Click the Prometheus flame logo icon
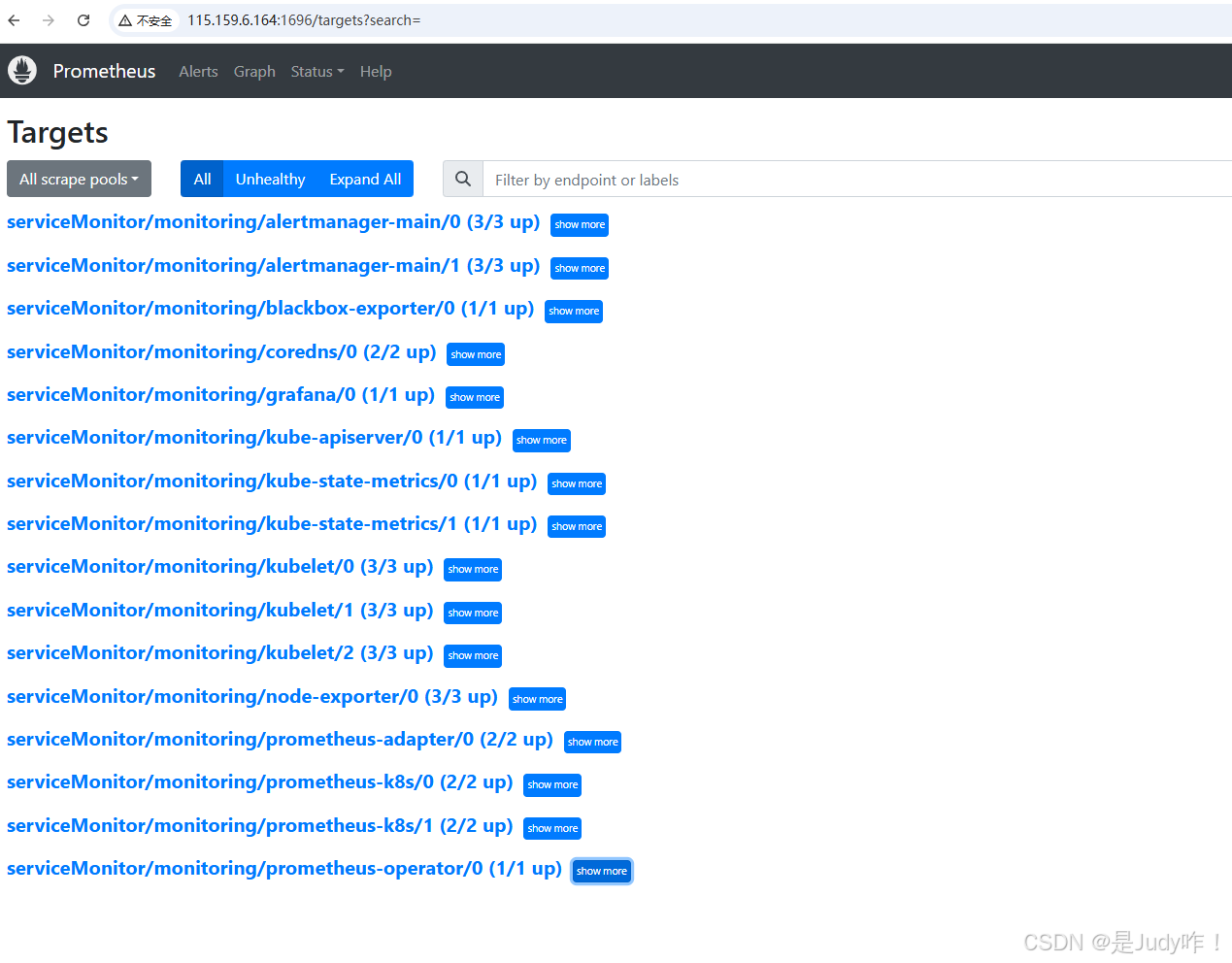 coord(22,70)
